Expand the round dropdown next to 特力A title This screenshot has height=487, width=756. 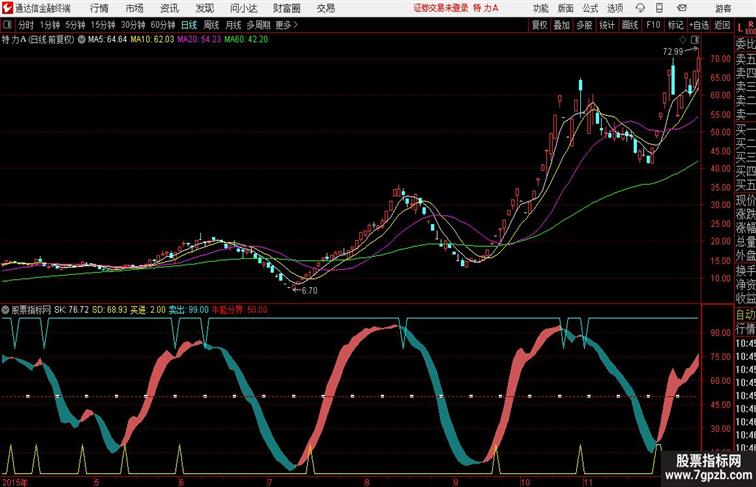point(81,40)
